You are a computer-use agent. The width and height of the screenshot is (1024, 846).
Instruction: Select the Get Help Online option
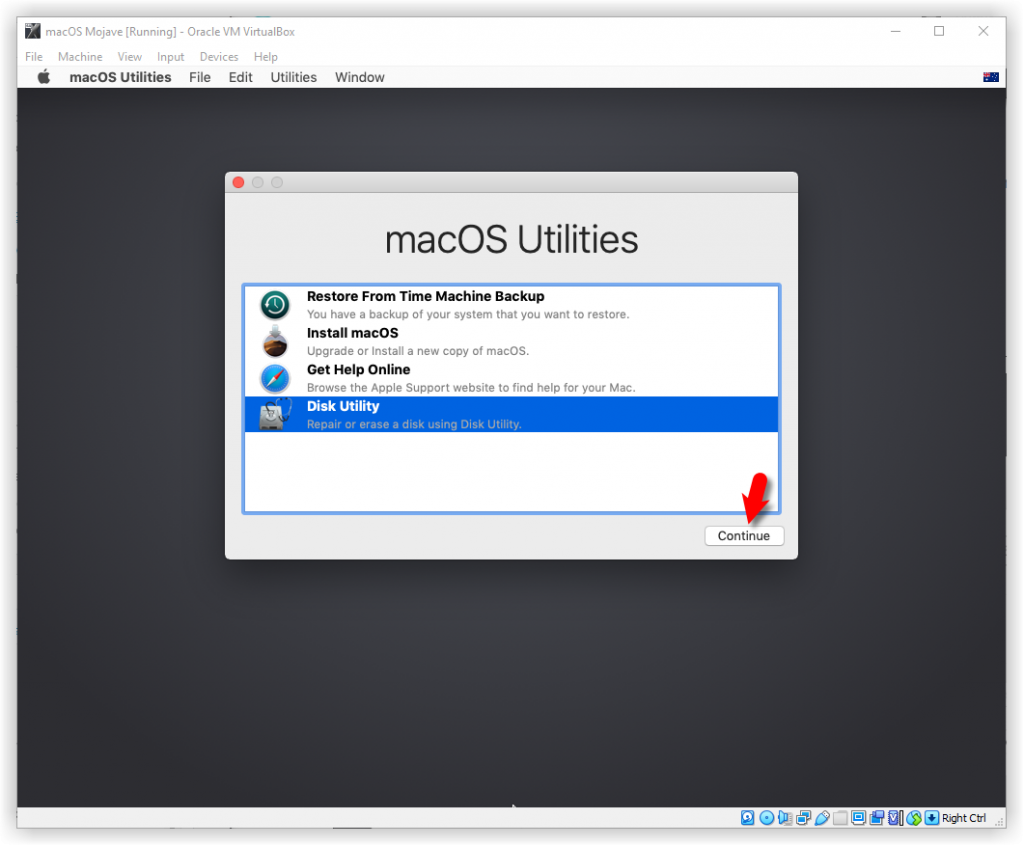[358, 370]
